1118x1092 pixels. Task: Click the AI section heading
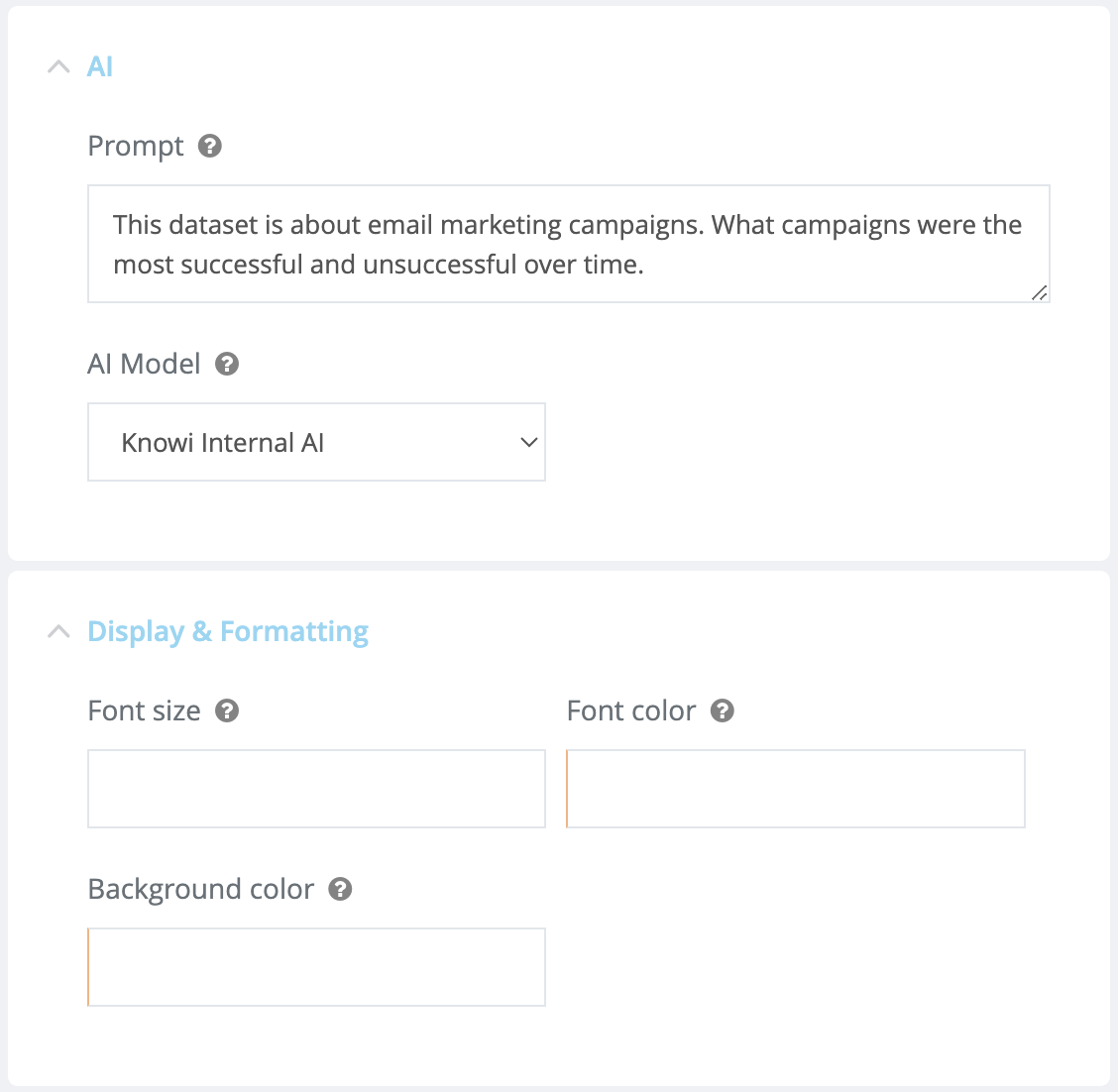pyautogui.click(x=100, y=67)
